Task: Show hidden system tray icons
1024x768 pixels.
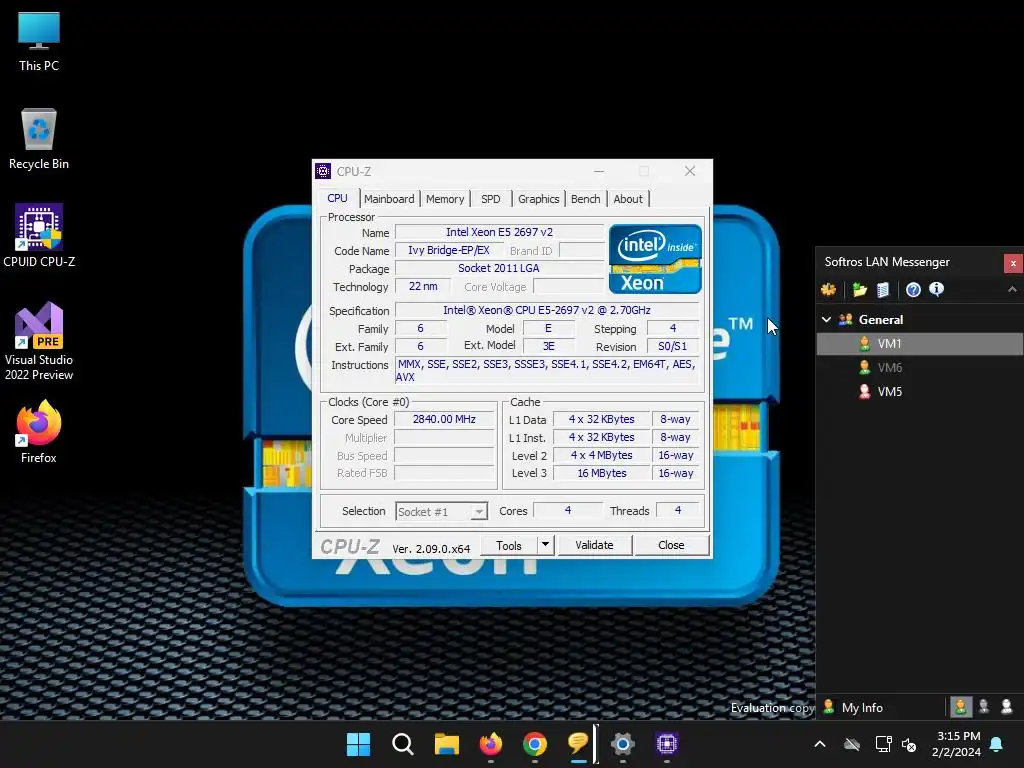Action: click(x=820, y=744)
